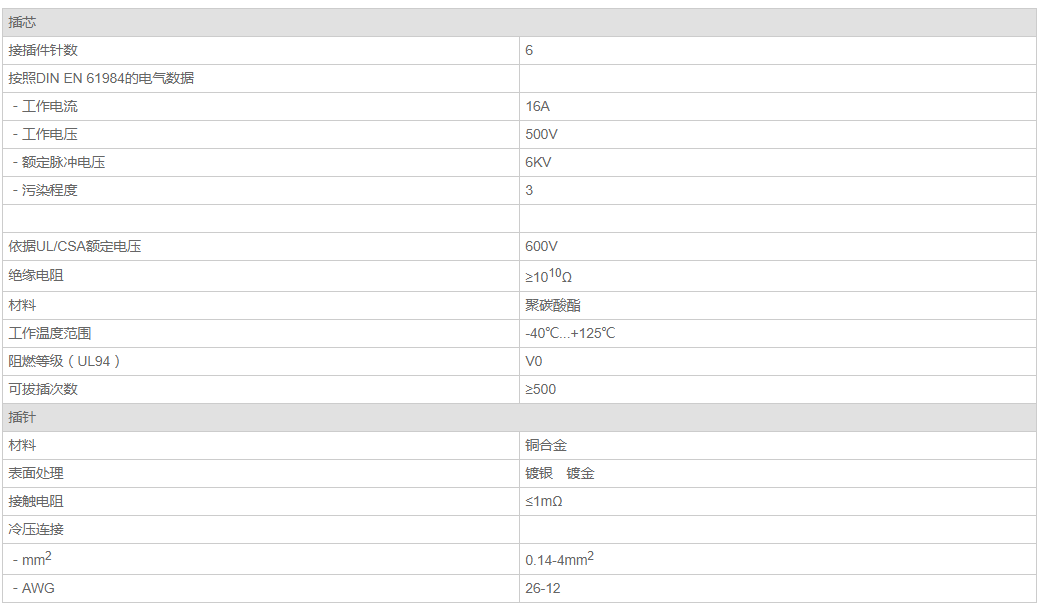Click the 16A working current value
This screenshot has height=607, width=1042.
pyautogui.click(x=537, y=106)
